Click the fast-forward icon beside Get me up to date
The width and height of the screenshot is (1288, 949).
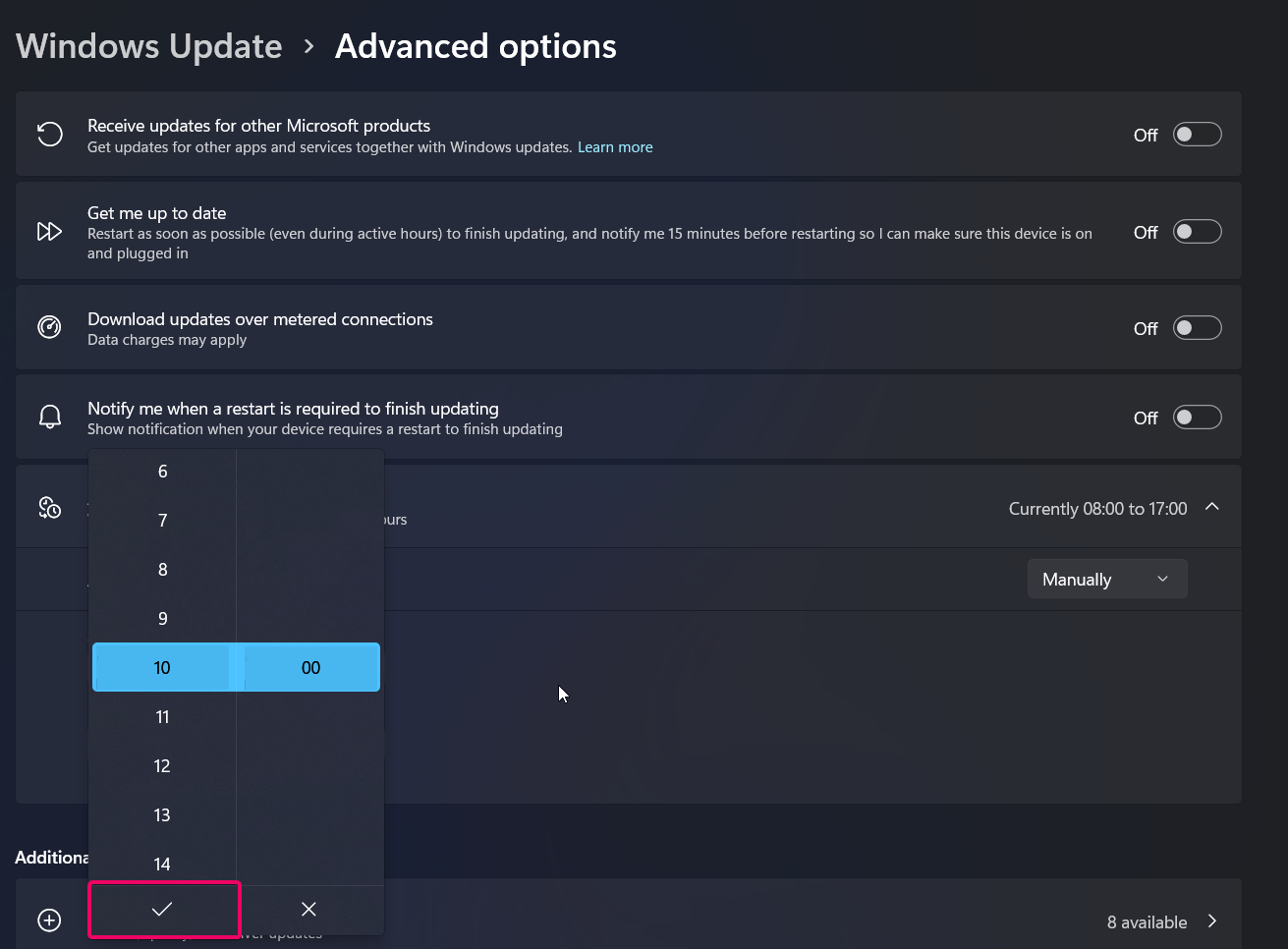49,232
